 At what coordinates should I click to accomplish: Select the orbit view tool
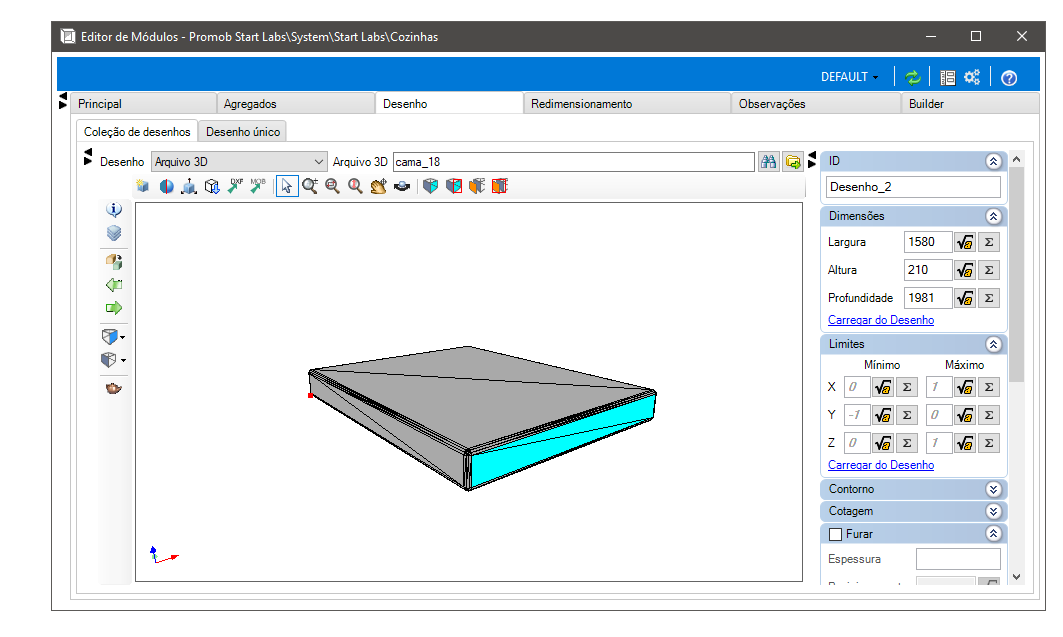[401, 186]
